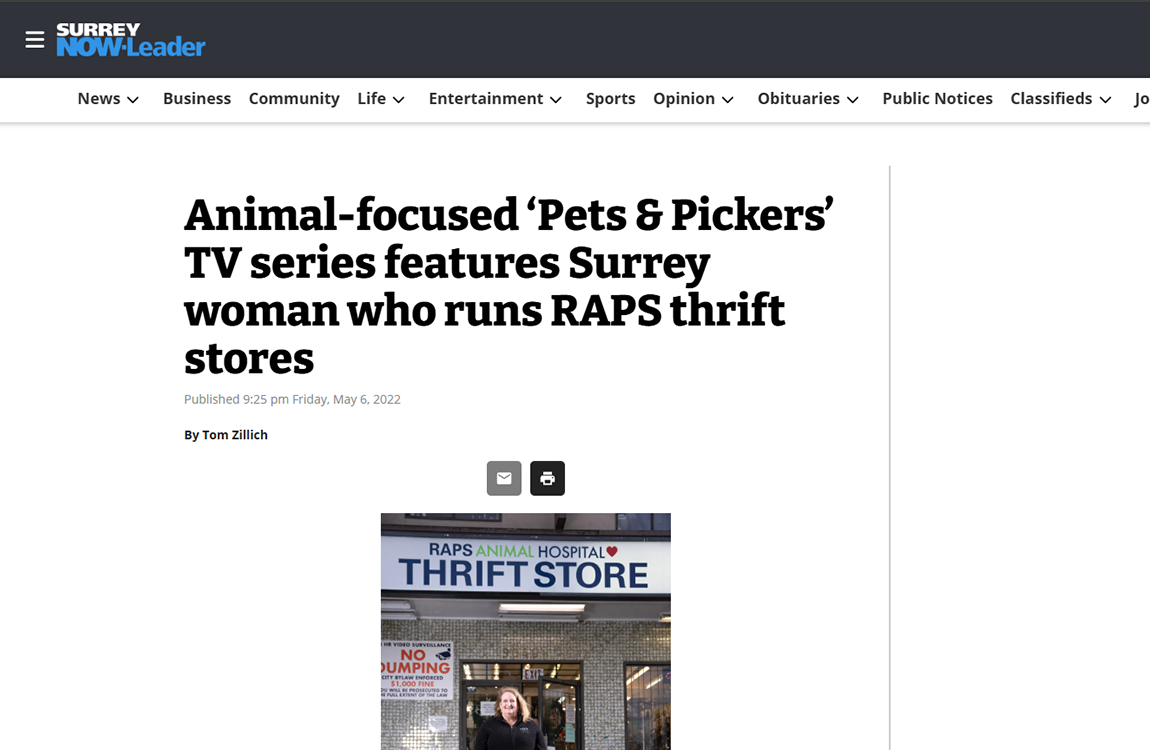Share article via email icon
The width and height of the screenshot is (1150, 750).
(504, 478)
